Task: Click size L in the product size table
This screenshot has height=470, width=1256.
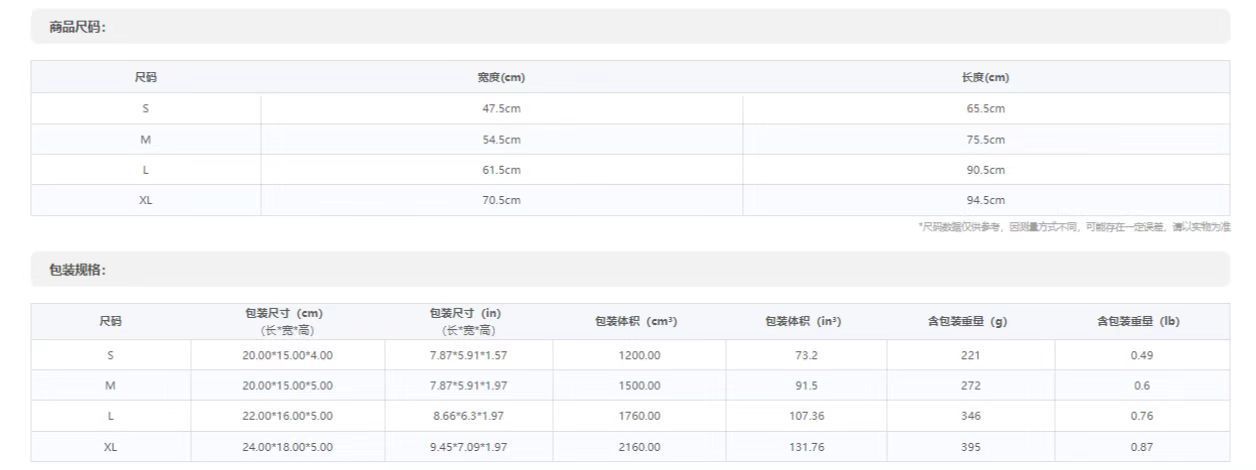Action: point(145,170)
